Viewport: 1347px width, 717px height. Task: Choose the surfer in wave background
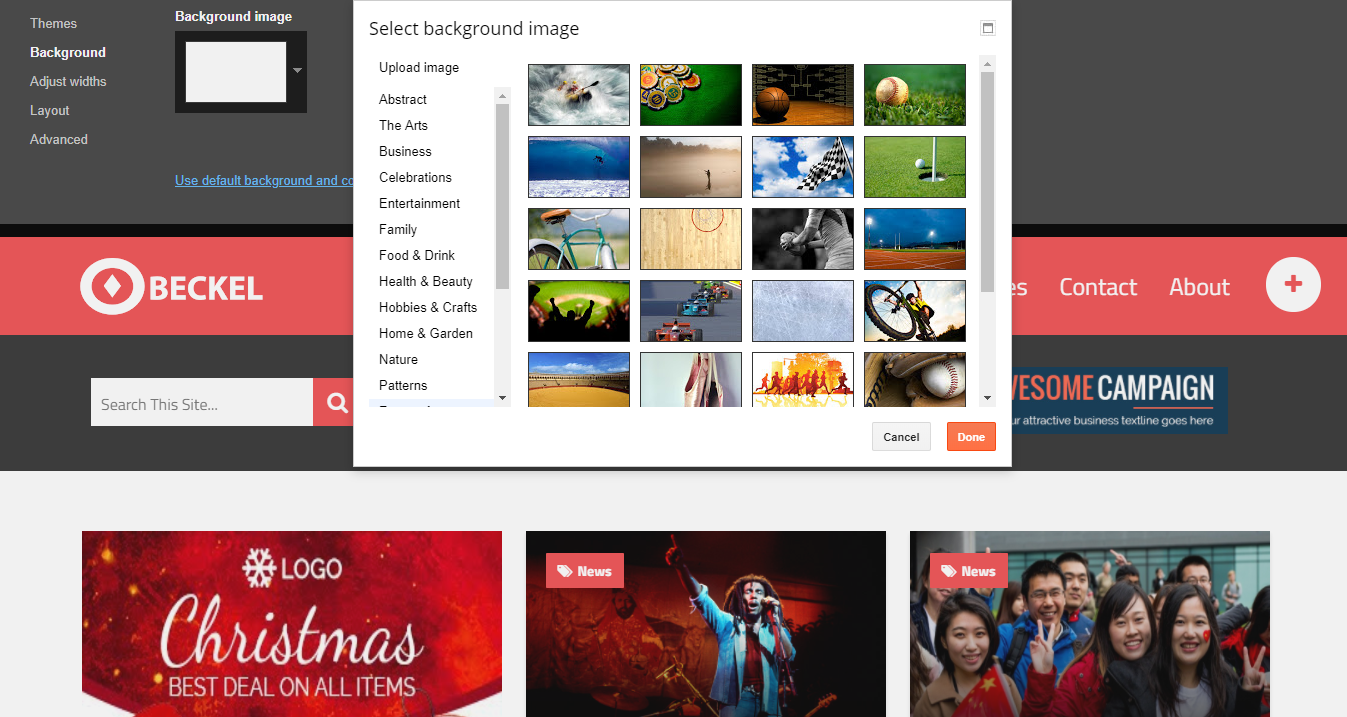coord(579,167)
